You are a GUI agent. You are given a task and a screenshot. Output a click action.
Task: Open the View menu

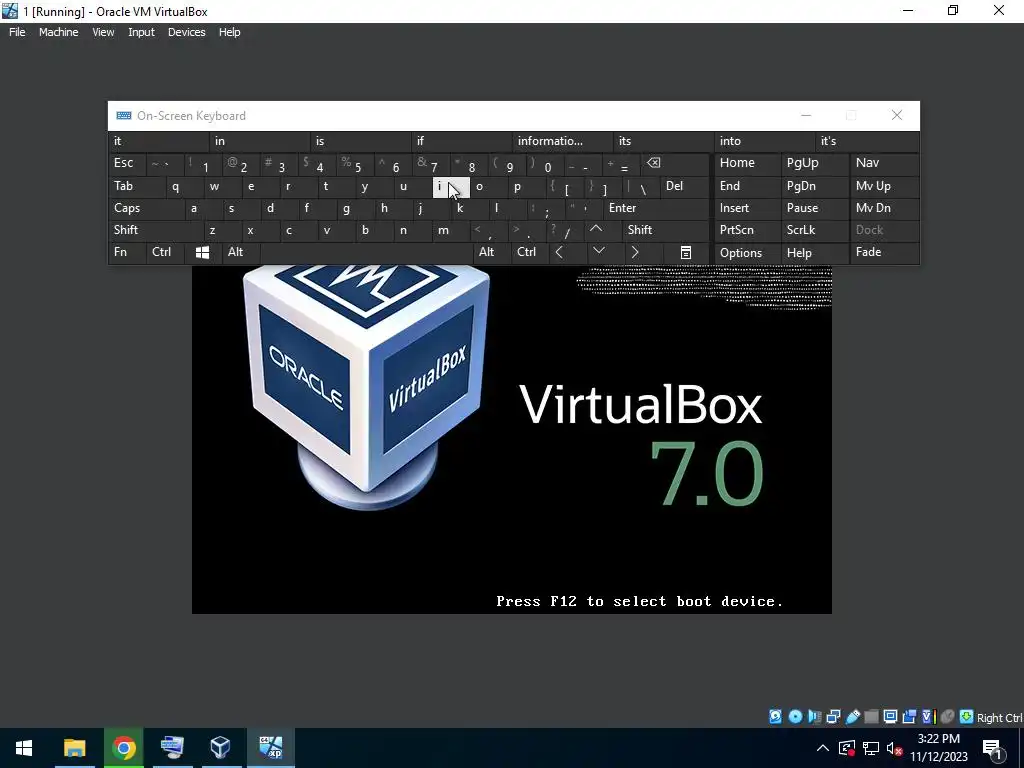103,32
